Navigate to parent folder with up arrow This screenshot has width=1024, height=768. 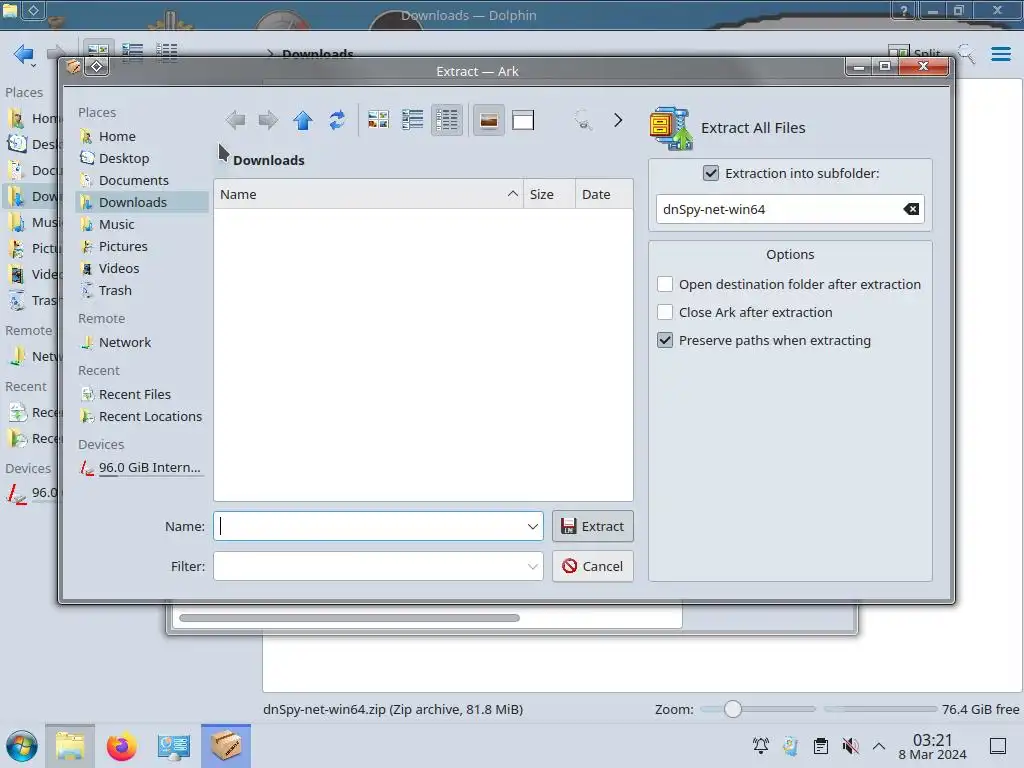pos(302,120)
